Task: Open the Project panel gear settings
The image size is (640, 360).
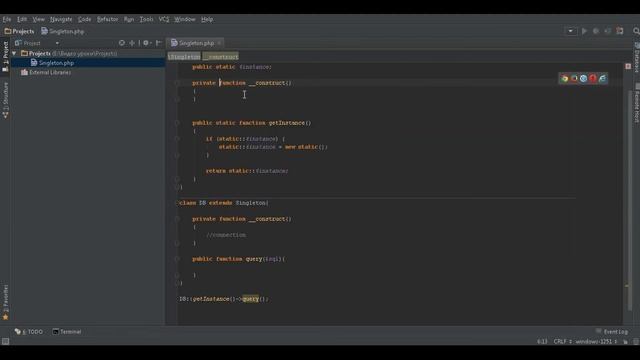Action: (147, 43)
